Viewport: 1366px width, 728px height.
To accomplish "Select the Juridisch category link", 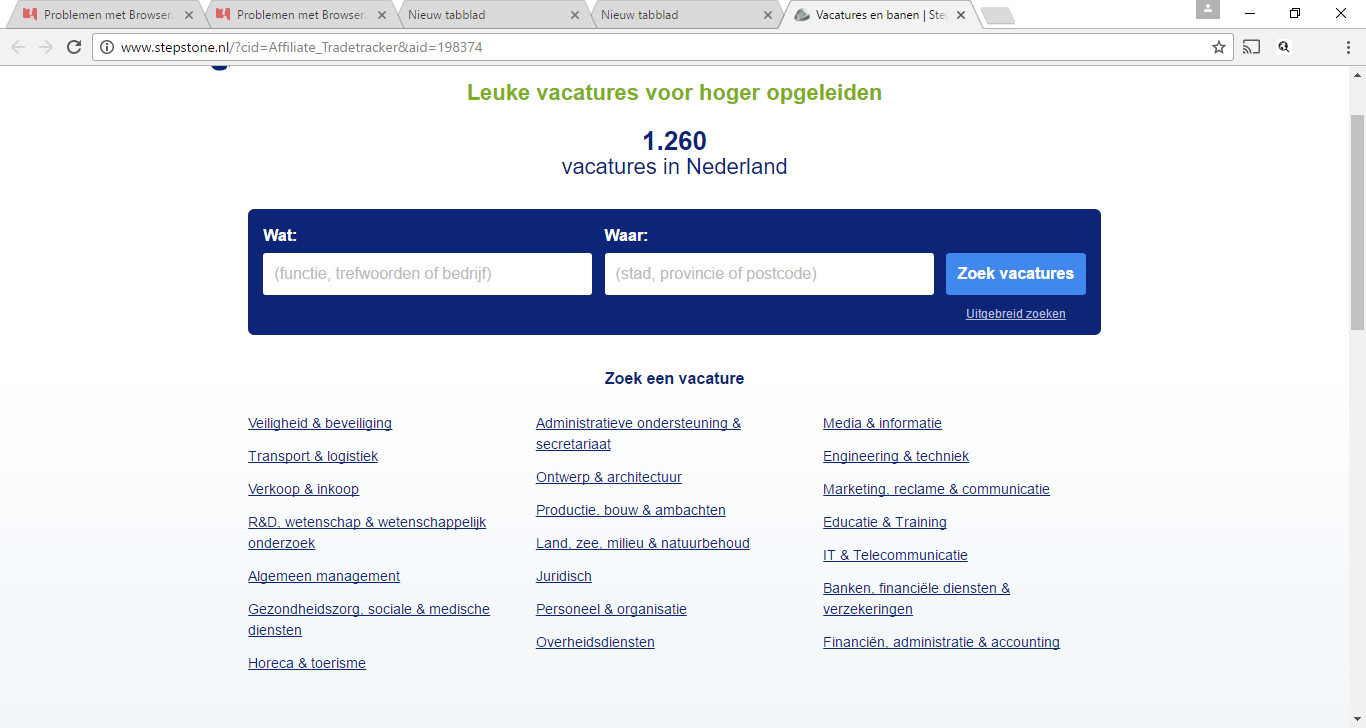I will point(564,576).
